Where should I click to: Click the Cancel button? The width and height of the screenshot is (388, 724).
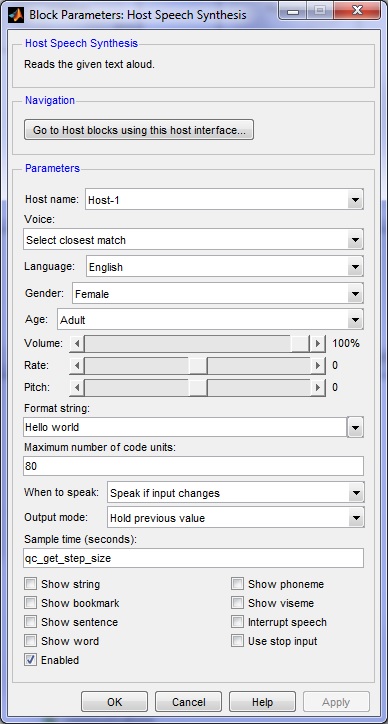188,702
